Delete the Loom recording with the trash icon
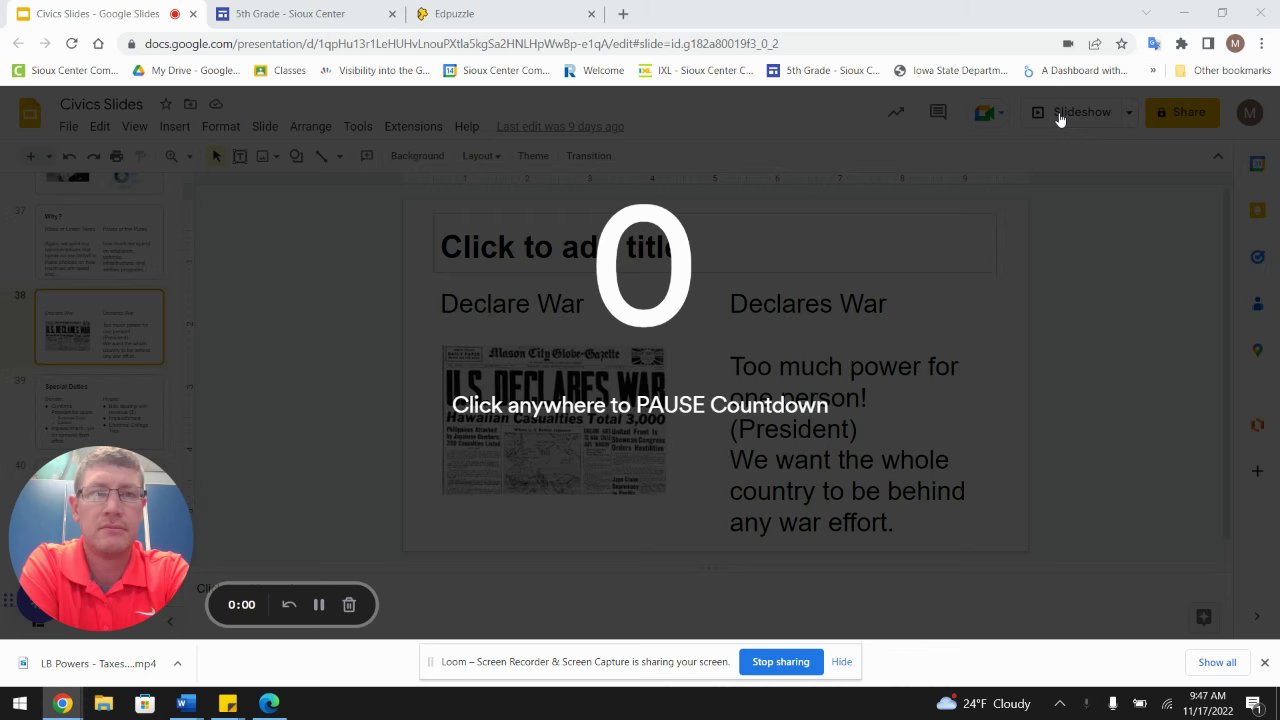Screen dimensions: 1280x720 click(x=349, y=605)
